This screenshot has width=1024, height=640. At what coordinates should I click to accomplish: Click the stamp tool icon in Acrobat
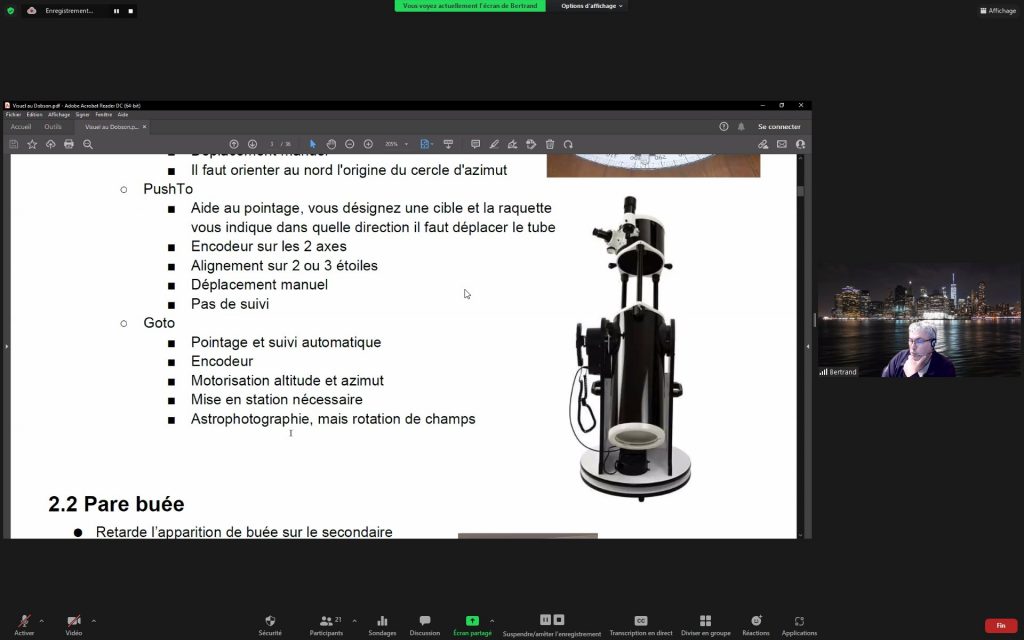point(531,144)
